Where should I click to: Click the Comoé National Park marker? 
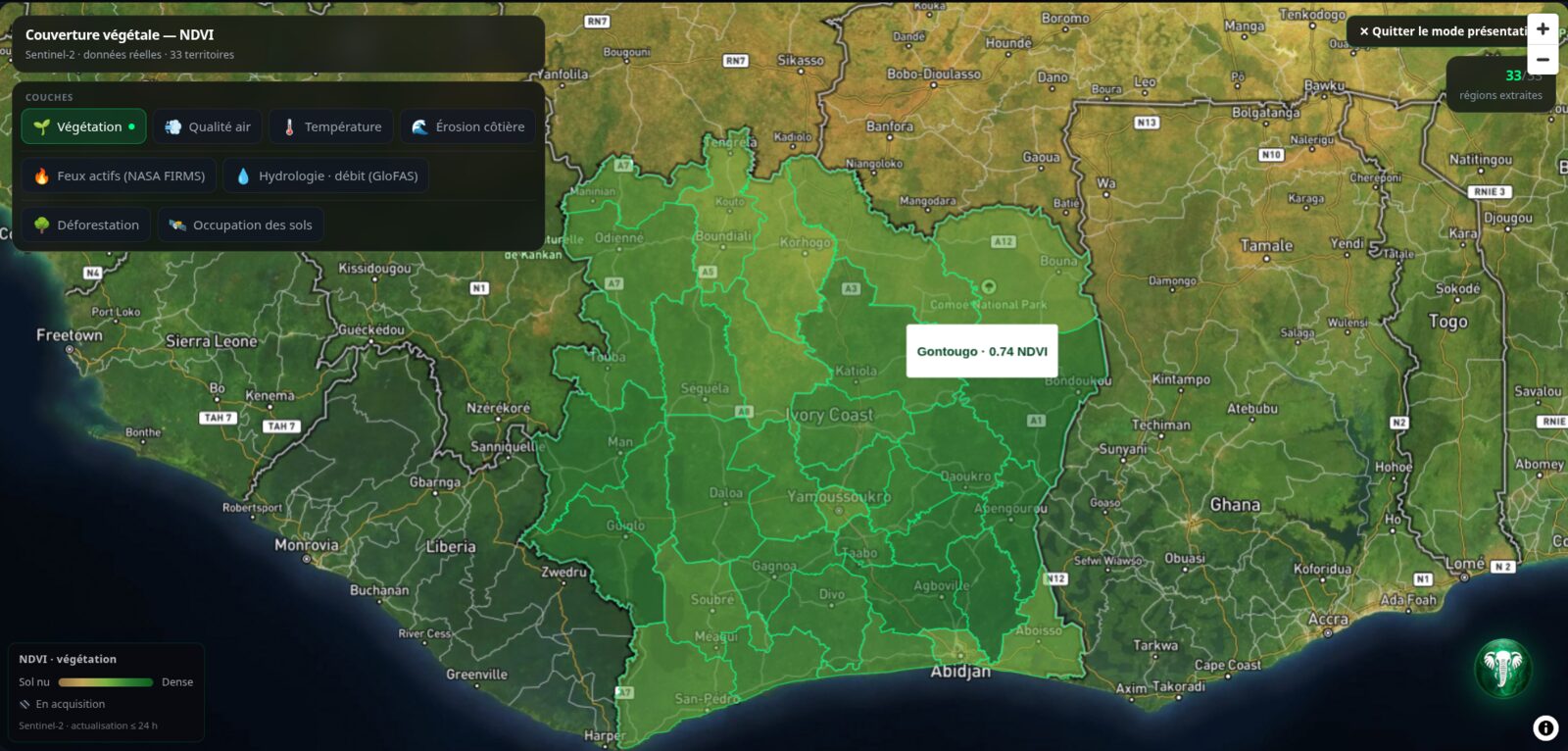(989, 286)
